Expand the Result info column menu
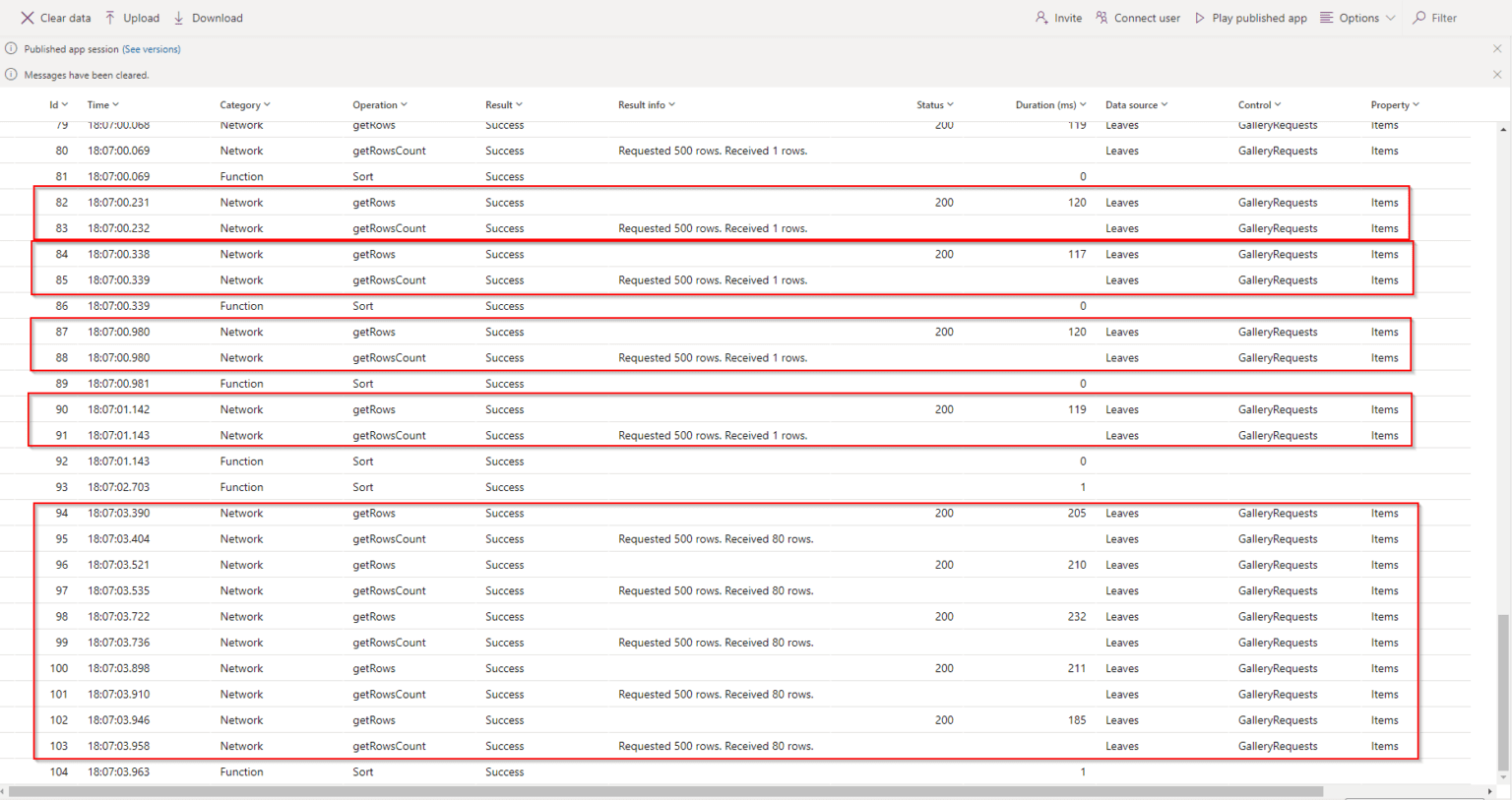Viewport: 1512px width, 800px height. [673, 104]
